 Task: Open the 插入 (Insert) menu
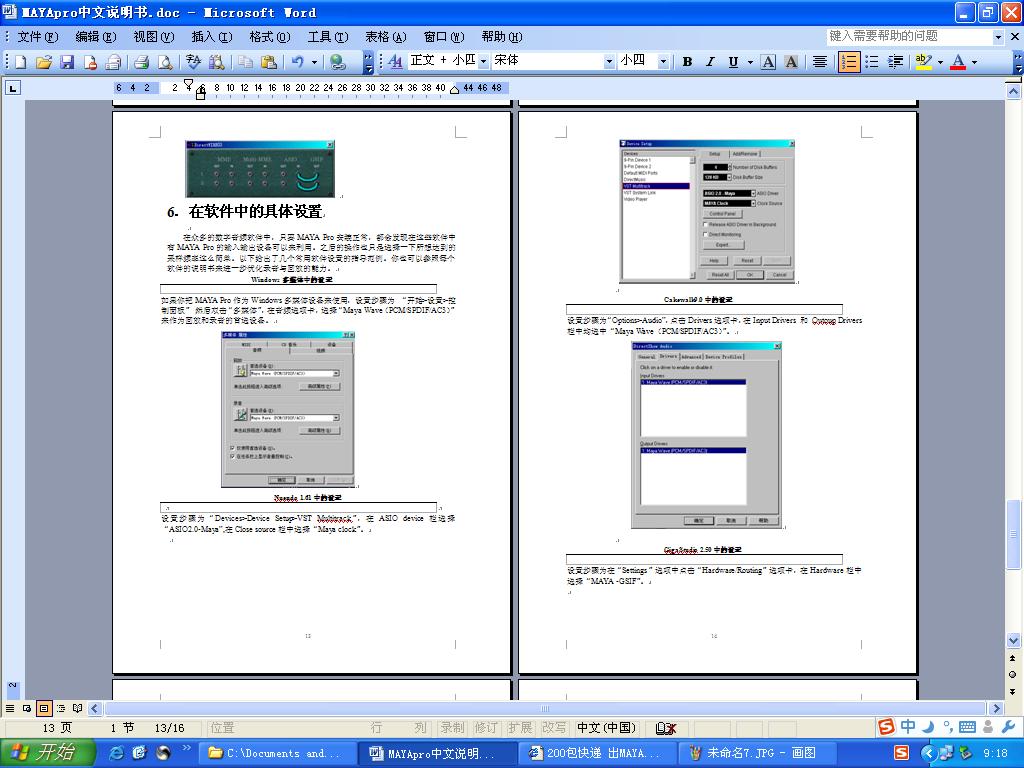point(211,37)
